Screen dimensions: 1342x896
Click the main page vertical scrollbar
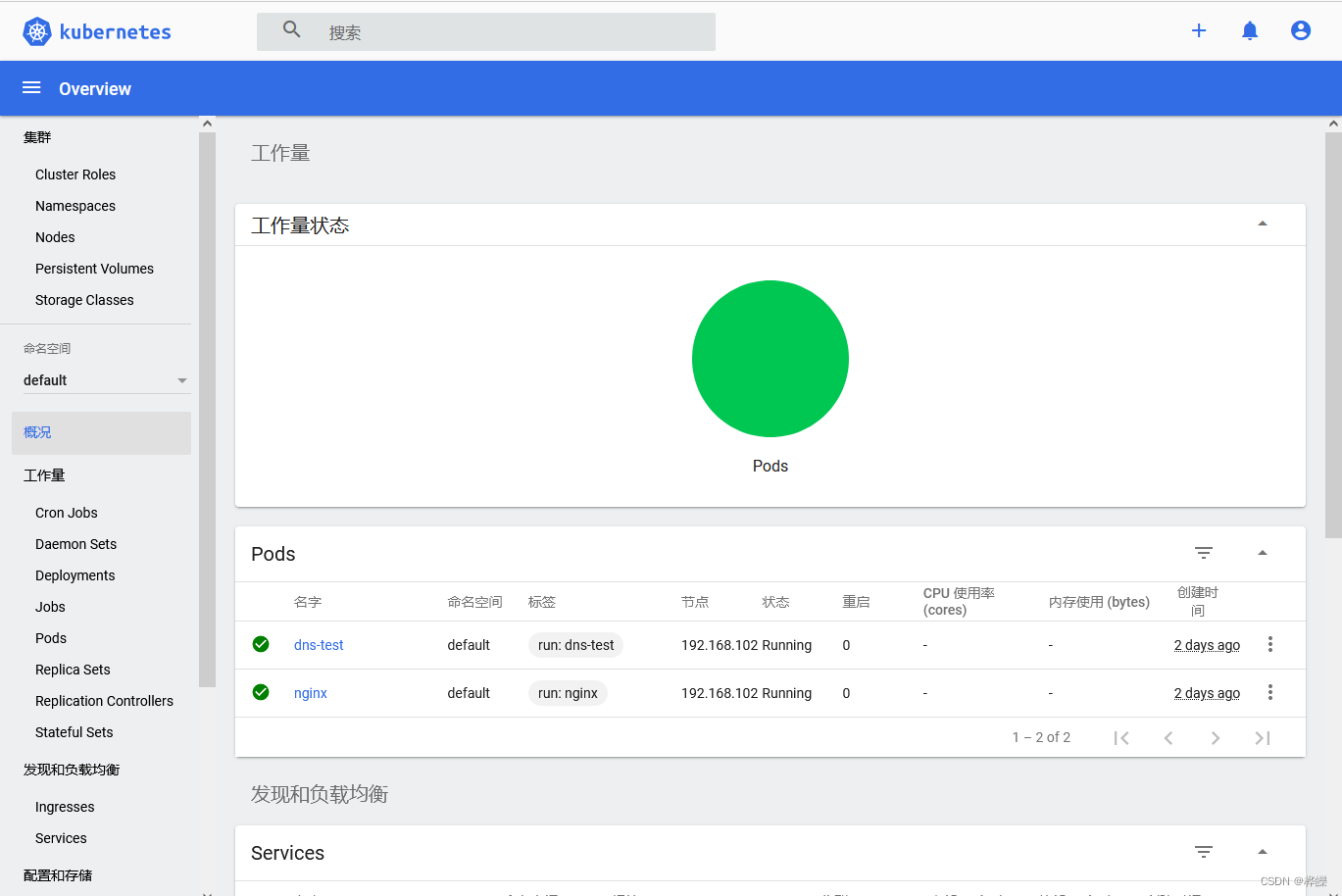(1333, 335)
